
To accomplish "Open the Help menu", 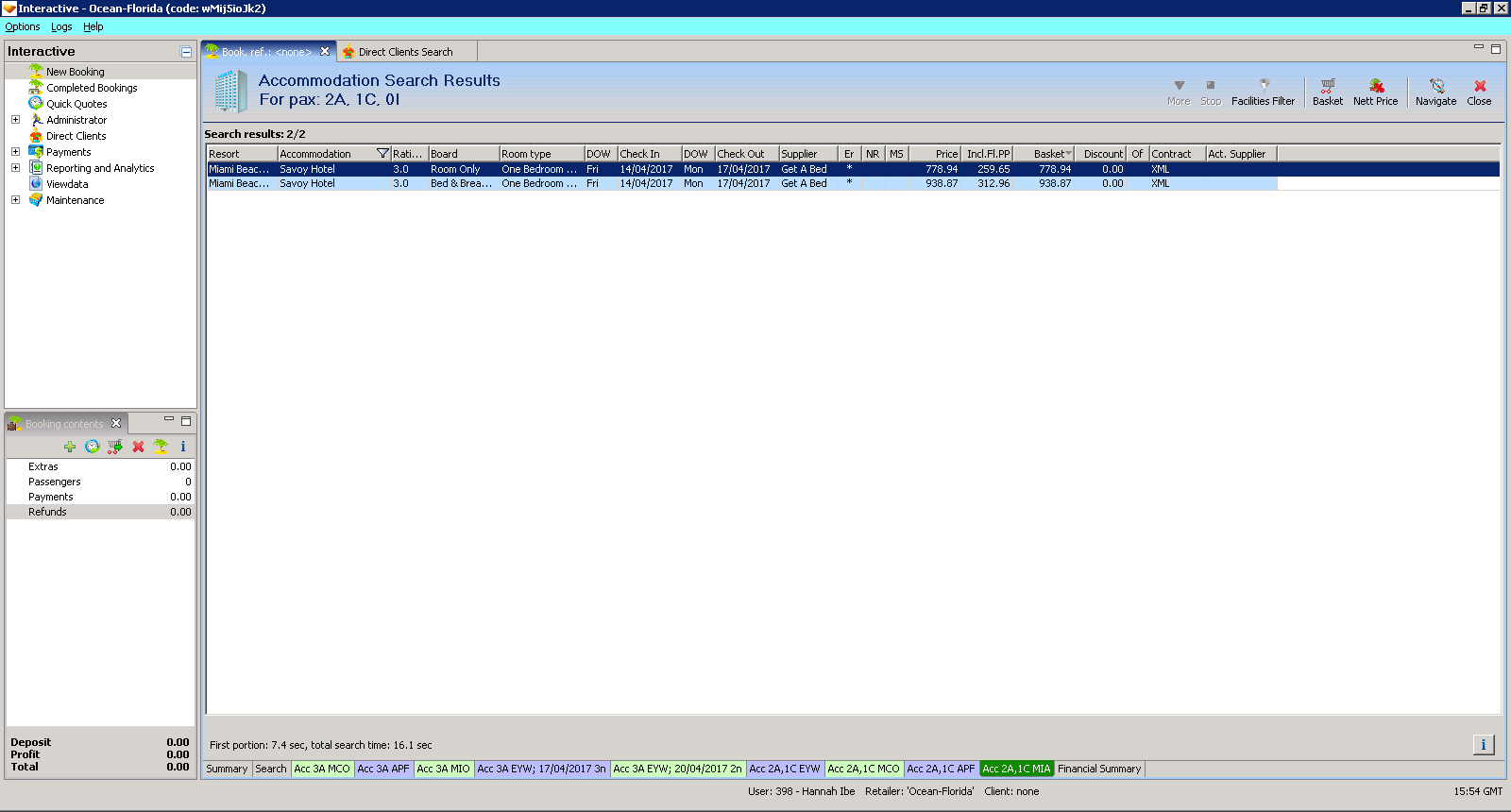I will point(93,27).
